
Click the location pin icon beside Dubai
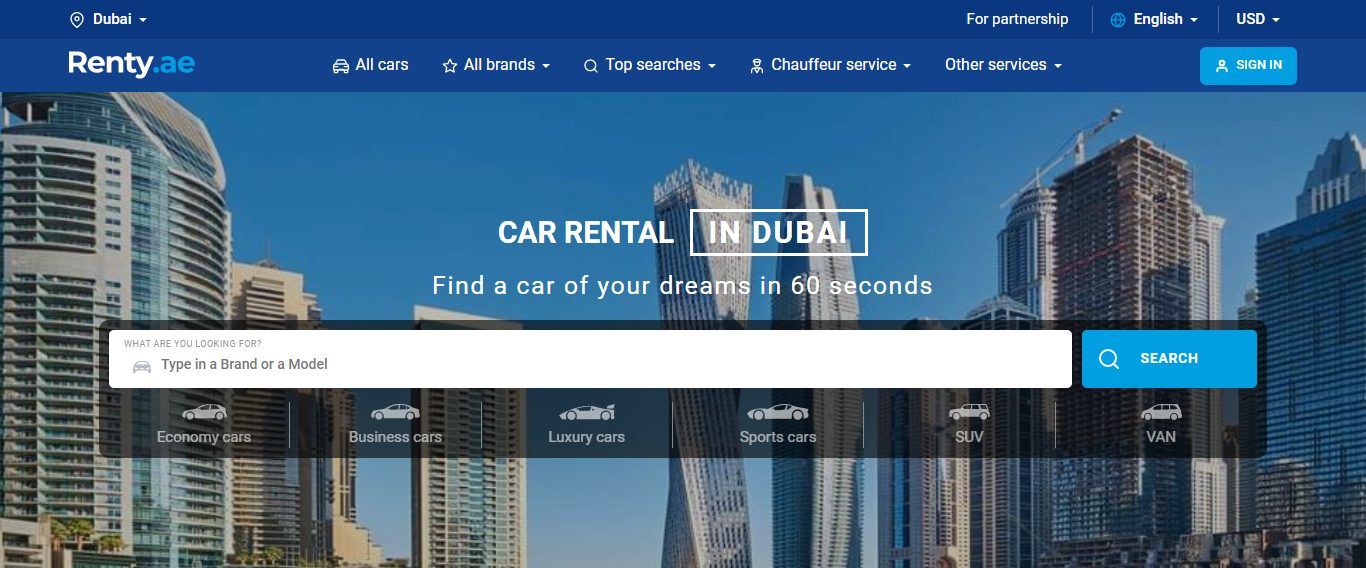click(x=77, y=19)
